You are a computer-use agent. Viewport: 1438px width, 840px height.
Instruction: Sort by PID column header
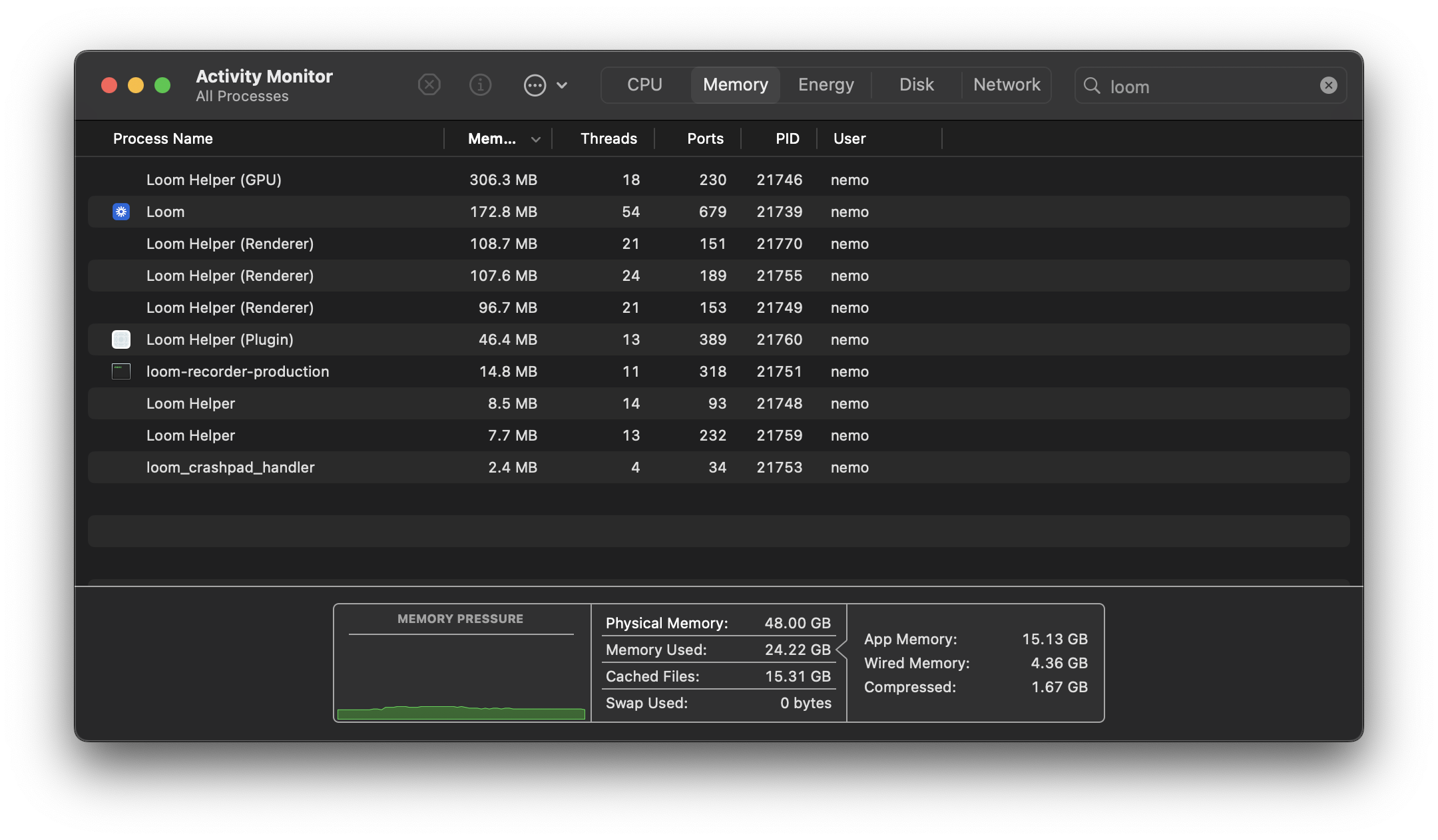pos(787,138)
